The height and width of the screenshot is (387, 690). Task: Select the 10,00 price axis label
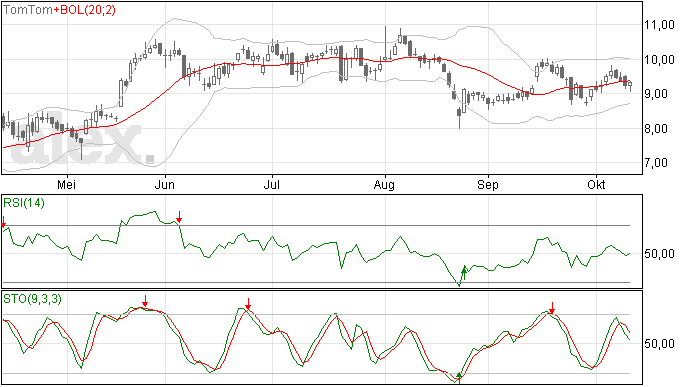click(x=659, y=59)
